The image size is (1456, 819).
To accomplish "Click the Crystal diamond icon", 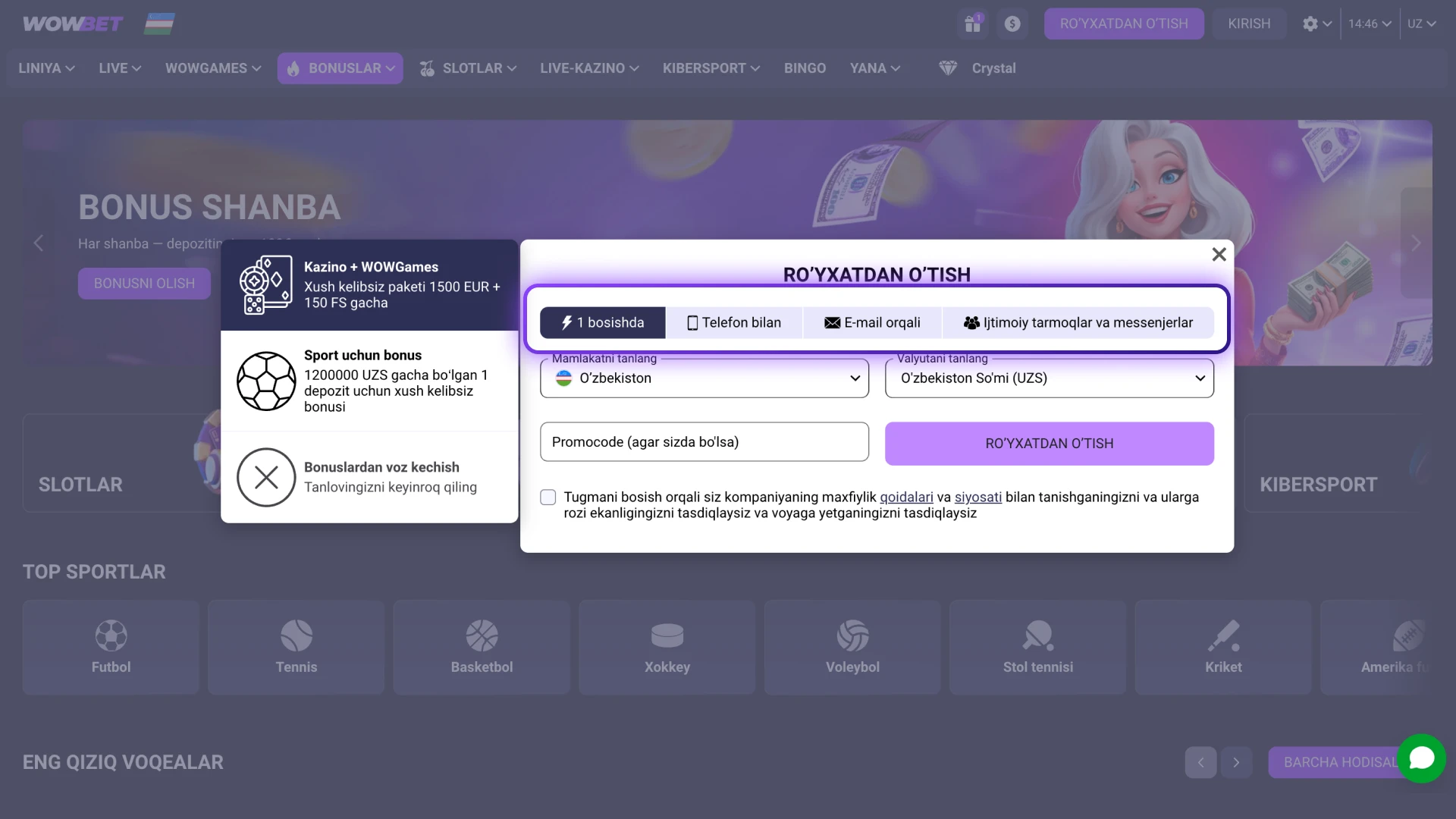I will [948, 68].
